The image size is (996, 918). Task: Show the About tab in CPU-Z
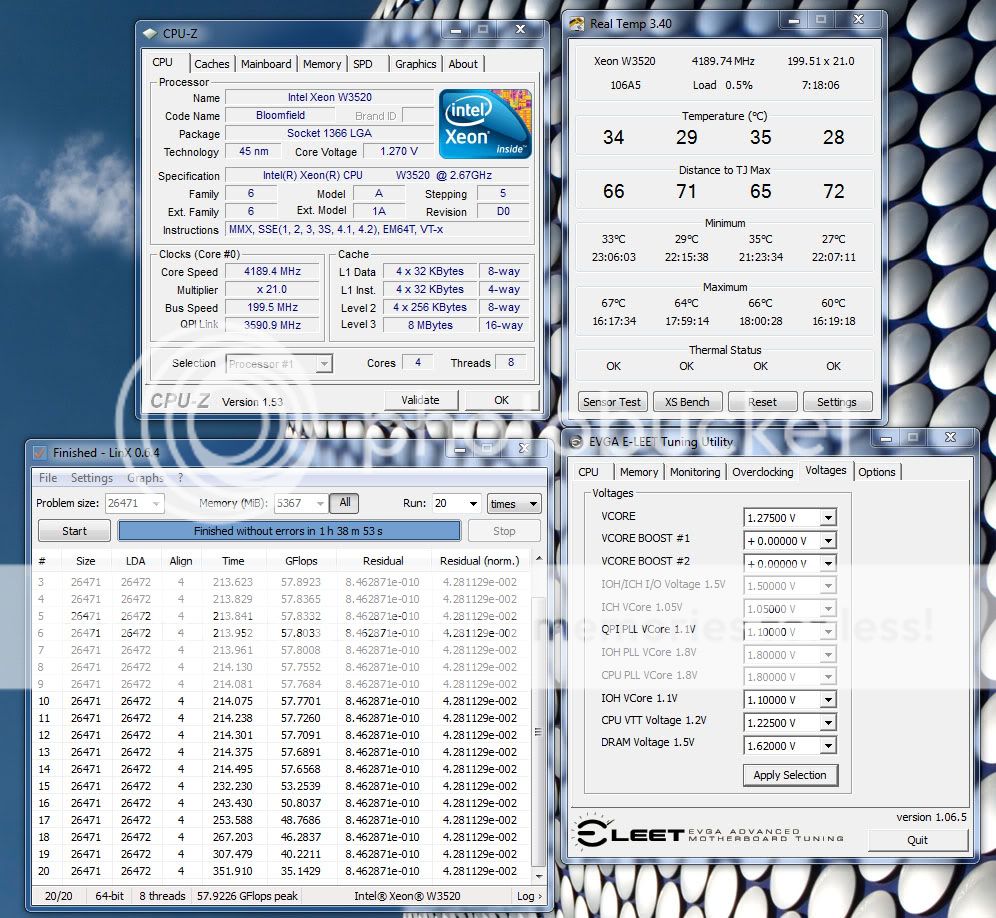[x=463, y=64]
